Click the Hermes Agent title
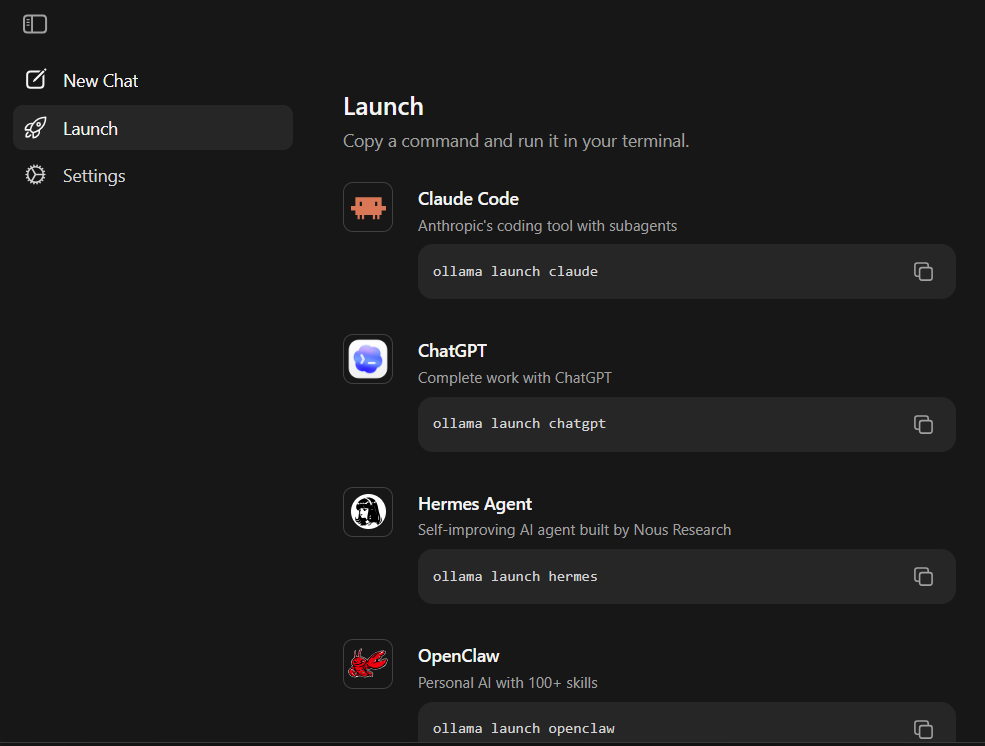The height and width of the screenshot is (746, 985). 475,504
